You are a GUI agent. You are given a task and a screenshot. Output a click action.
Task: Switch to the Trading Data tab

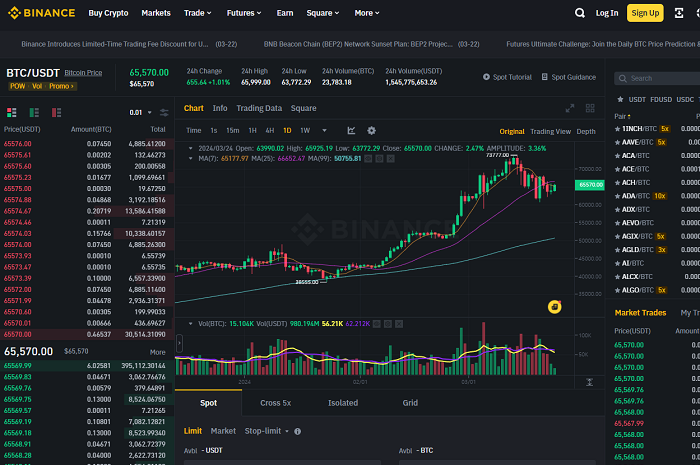coord(259,108)
